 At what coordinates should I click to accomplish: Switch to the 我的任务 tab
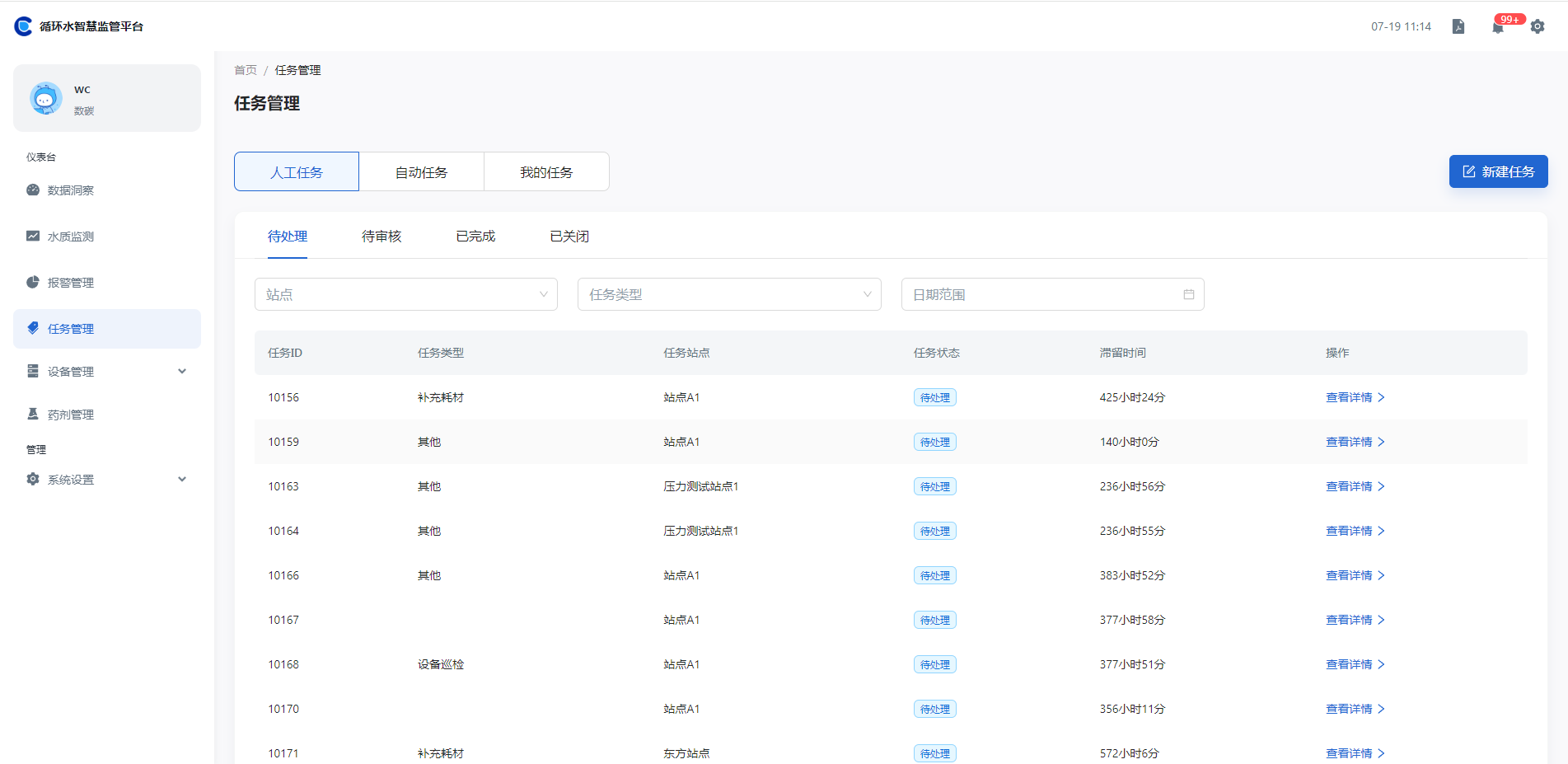point(546,171)
